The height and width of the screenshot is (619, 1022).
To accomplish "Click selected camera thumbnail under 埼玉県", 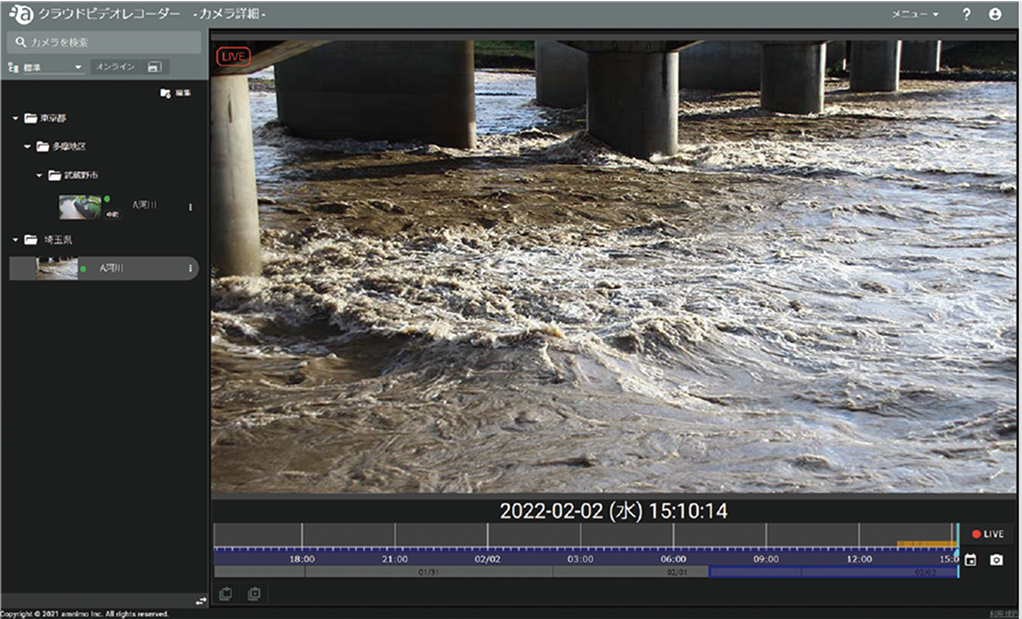I will [x=57, y=268].
